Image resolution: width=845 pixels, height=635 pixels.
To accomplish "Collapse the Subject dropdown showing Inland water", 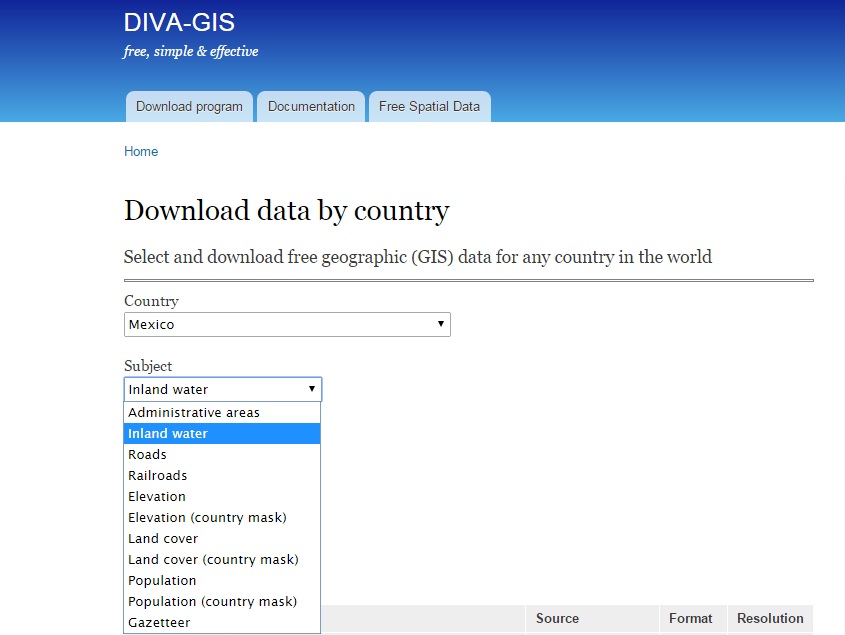I will (223, 390).
